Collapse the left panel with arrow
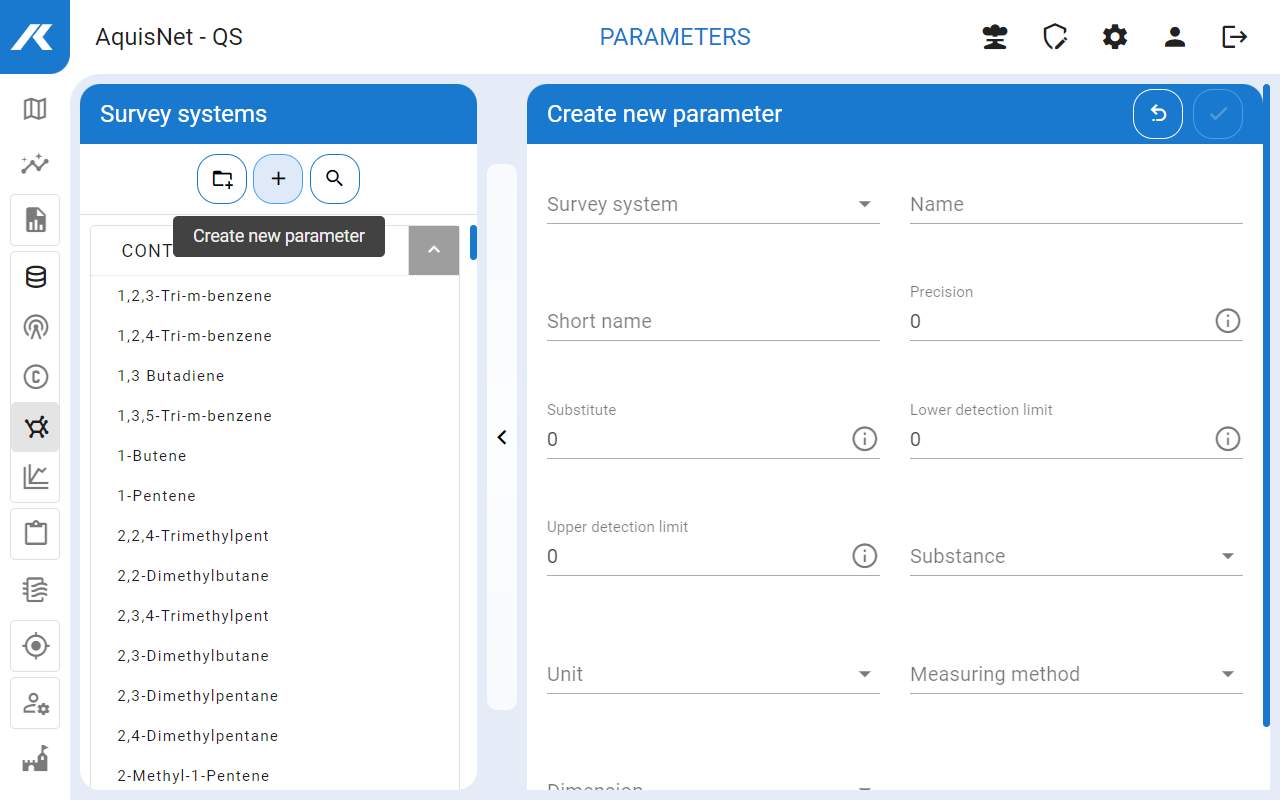The image size is (1280, 800). 502,438
